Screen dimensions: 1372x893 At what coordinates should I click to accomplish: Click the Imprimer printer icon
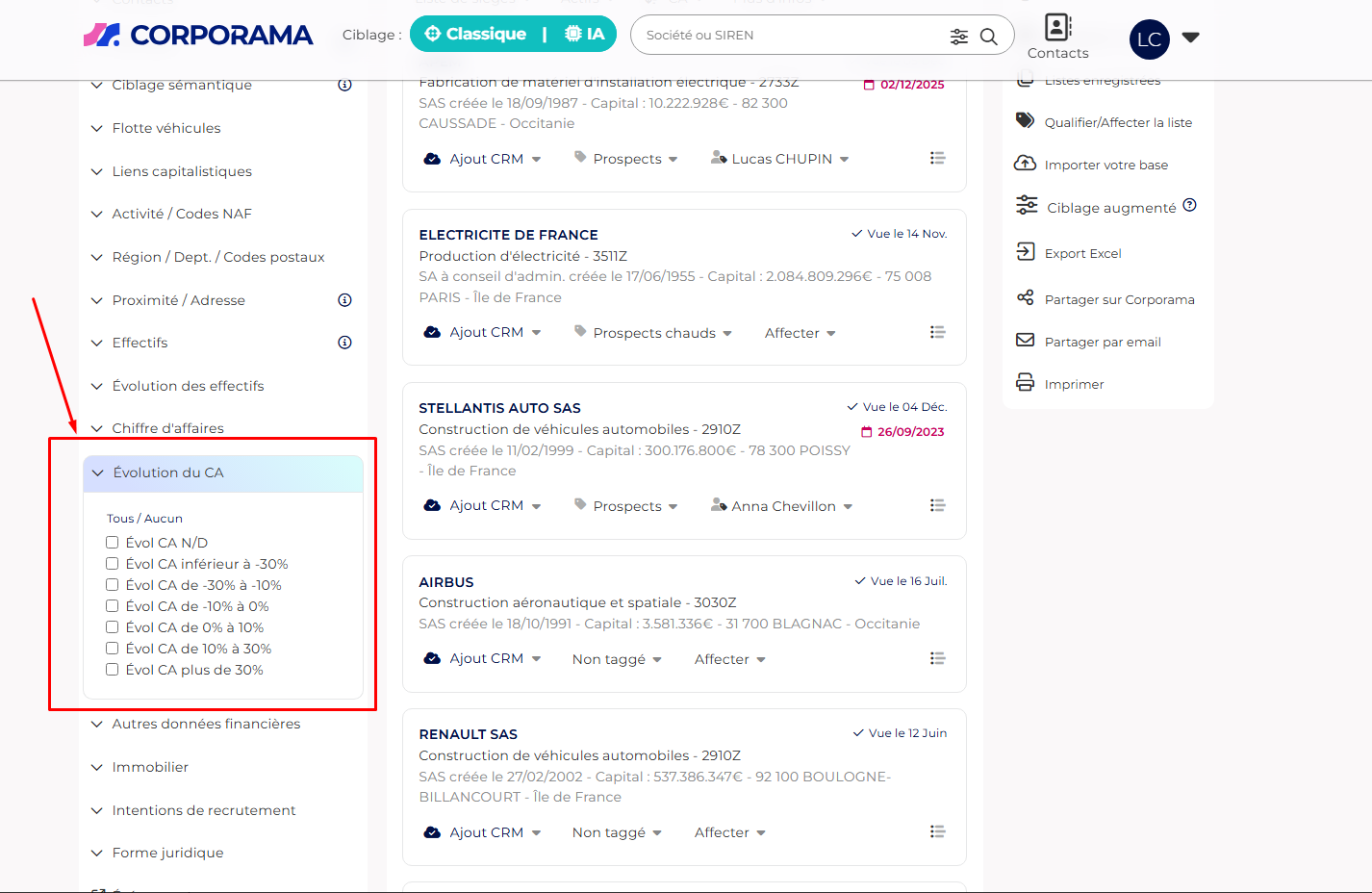tap(1026, 383)
